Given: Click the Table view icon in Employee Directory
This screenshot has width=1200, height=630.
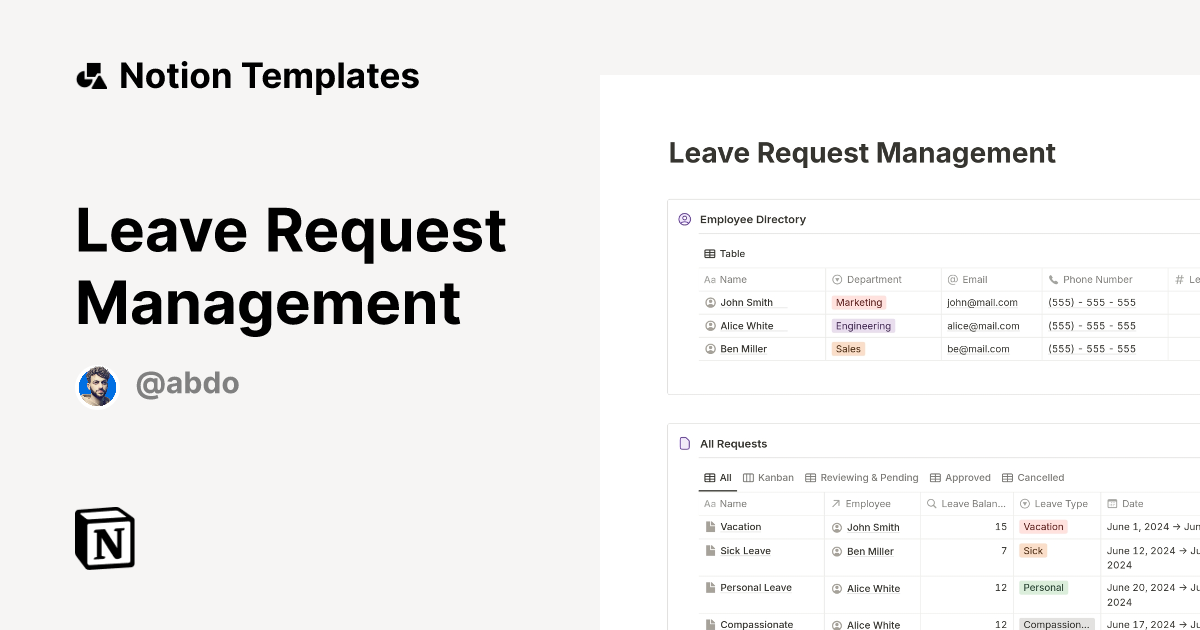Looking at the screenshot, I should 710,253.
